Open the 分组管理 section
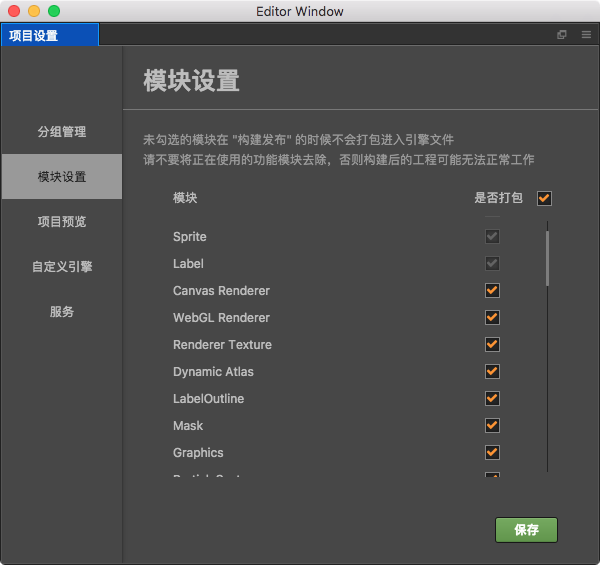This screenshot has height=565, width=600. click(62, 132)
